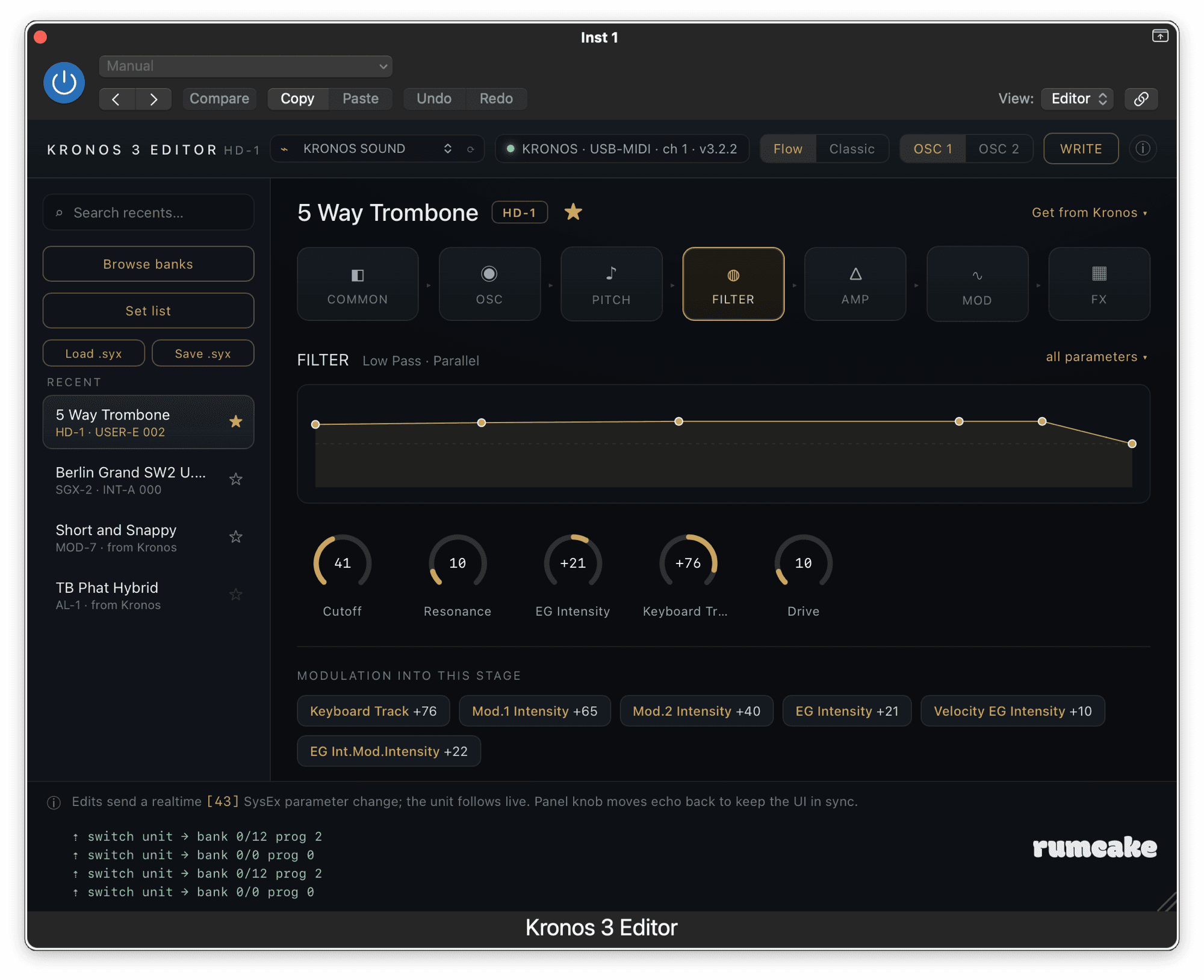The height and width of the screenshot is (980, 1204).
Task: Click the resize grip at bottom right
Action: 1167,901
